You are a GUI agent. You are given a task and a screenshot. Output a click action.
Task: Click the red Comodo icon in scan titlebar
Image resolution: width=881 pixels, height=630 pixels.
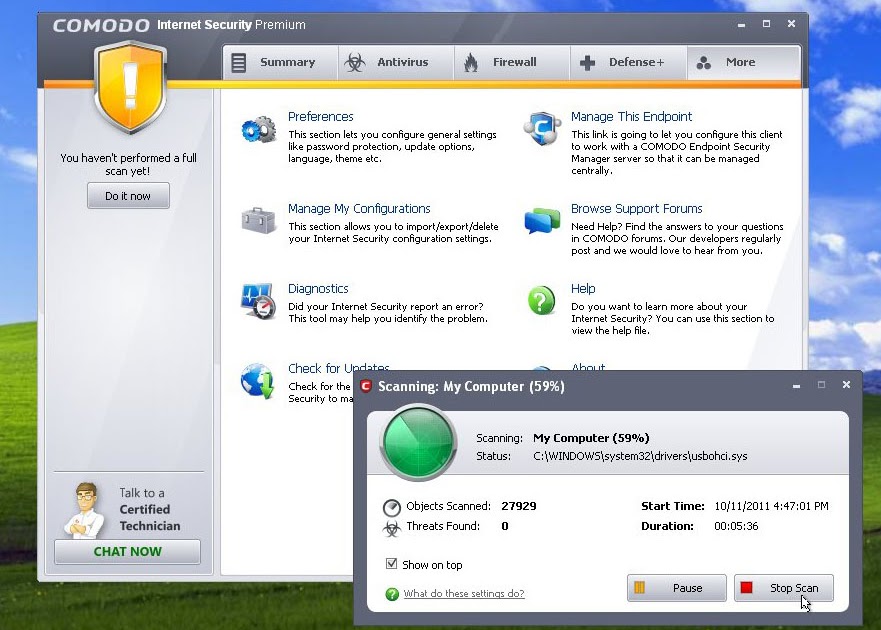pos(366,386)
